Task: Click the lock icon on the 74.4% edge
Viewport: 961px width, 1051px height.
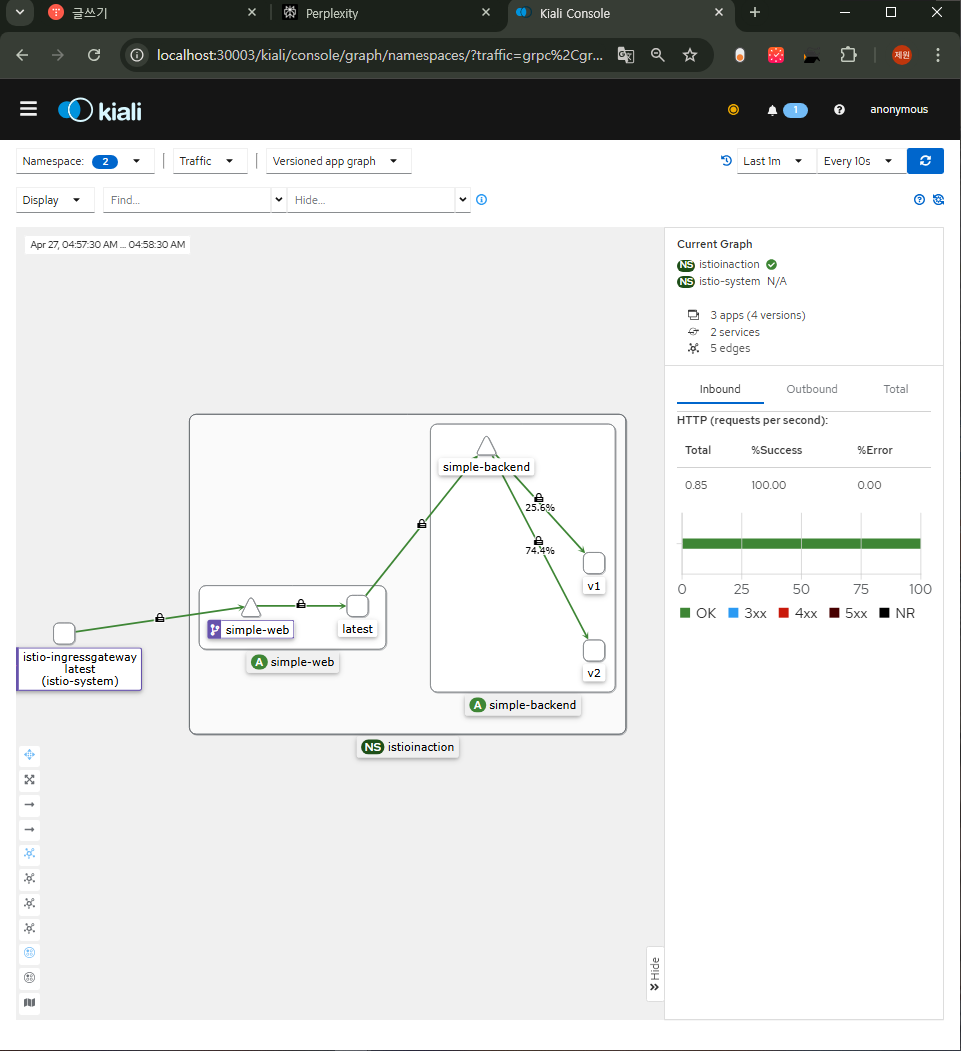Action: pos(538,540)
